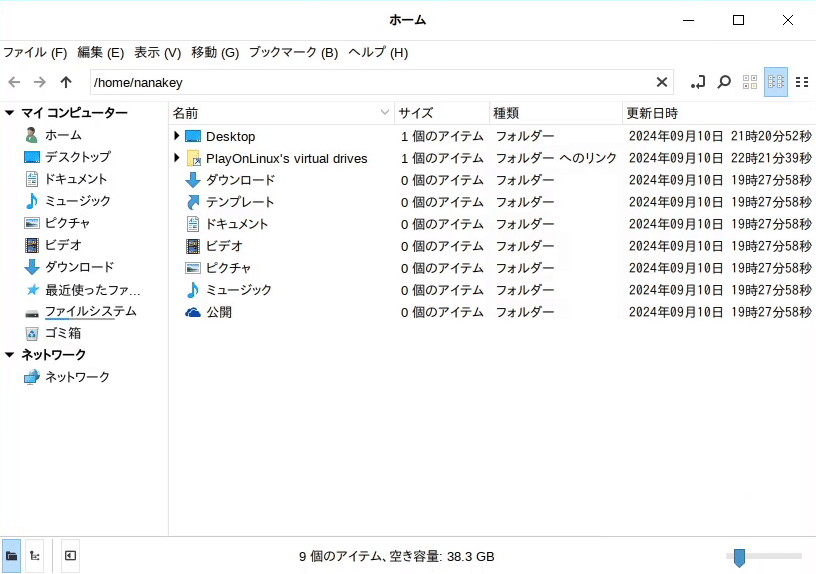Open ゴミ箱 in the sidebar
The height and width of the screenshot is (574, 816).
[63, 333]
